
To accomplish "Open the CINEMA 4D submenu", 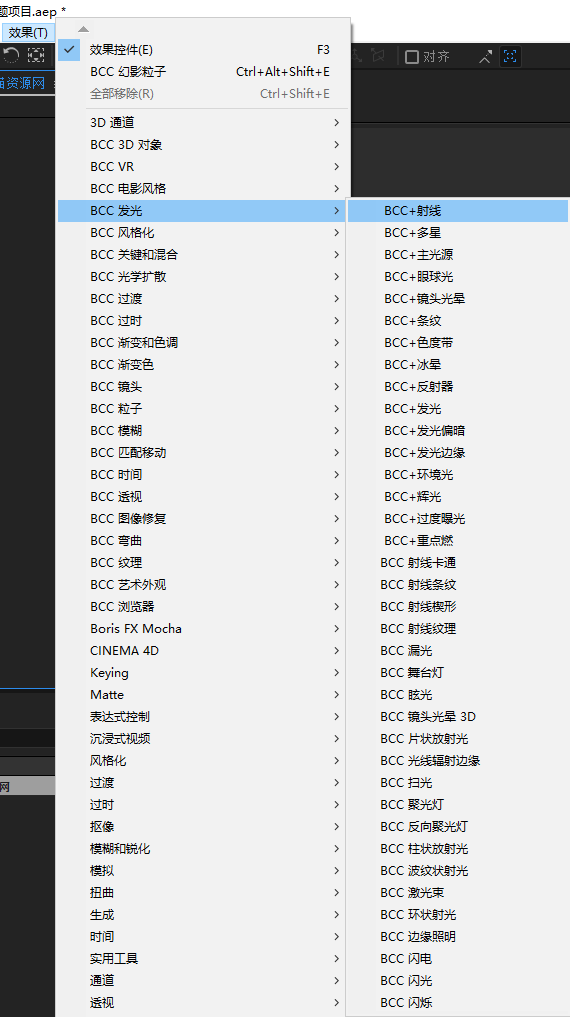I will pyautogui.click(x=204, y=651).
